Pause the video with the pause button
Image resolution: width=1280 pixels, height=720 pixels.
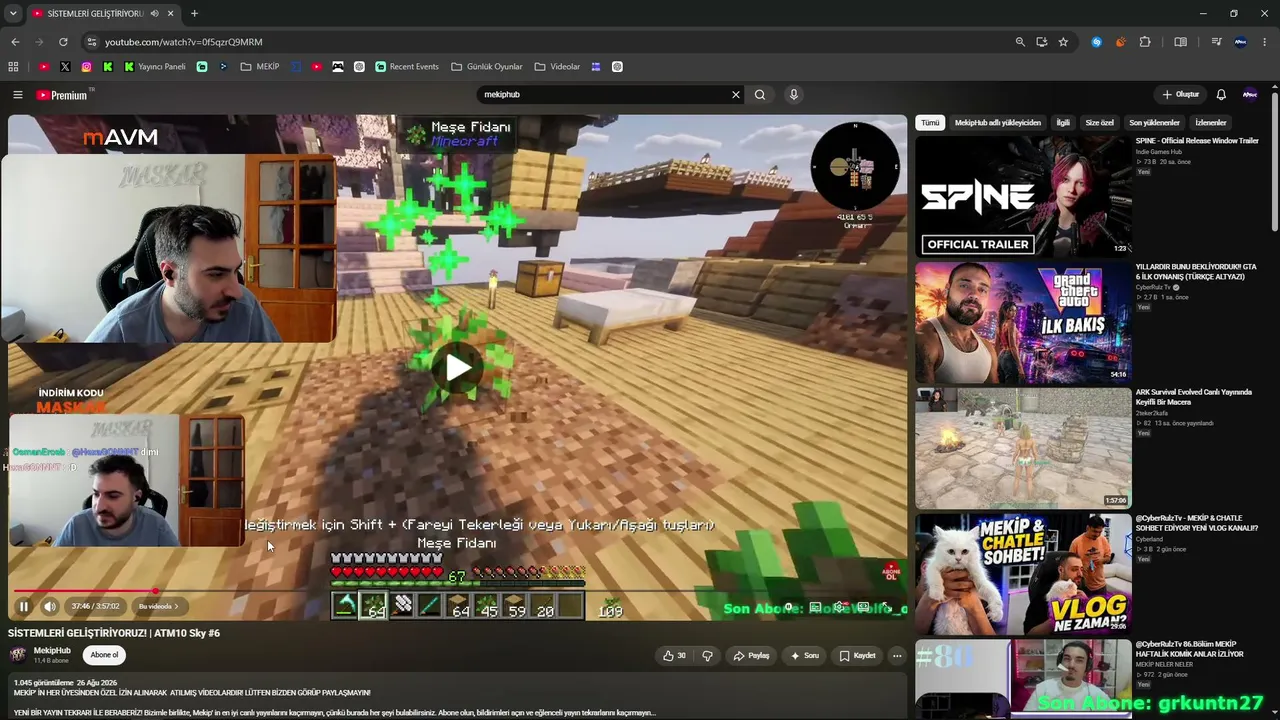coord(24,606)
